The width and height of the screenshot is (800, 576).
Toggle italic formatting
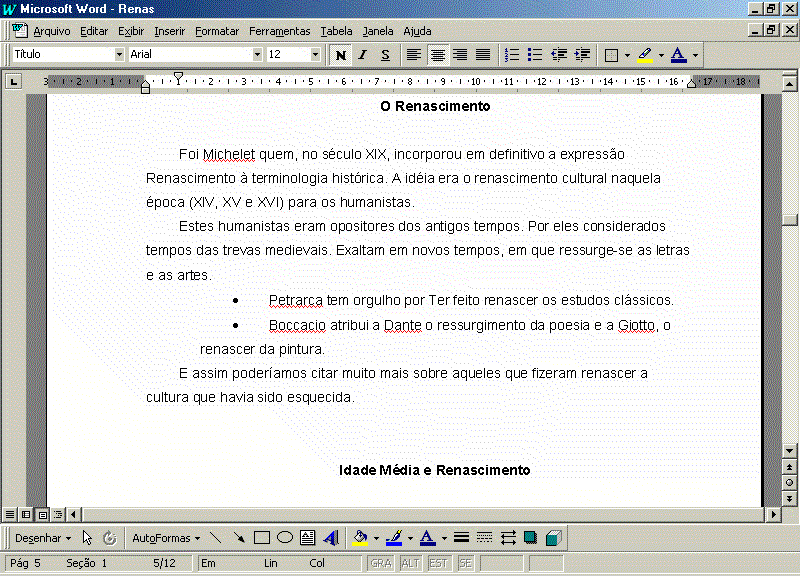click(363, 55)
